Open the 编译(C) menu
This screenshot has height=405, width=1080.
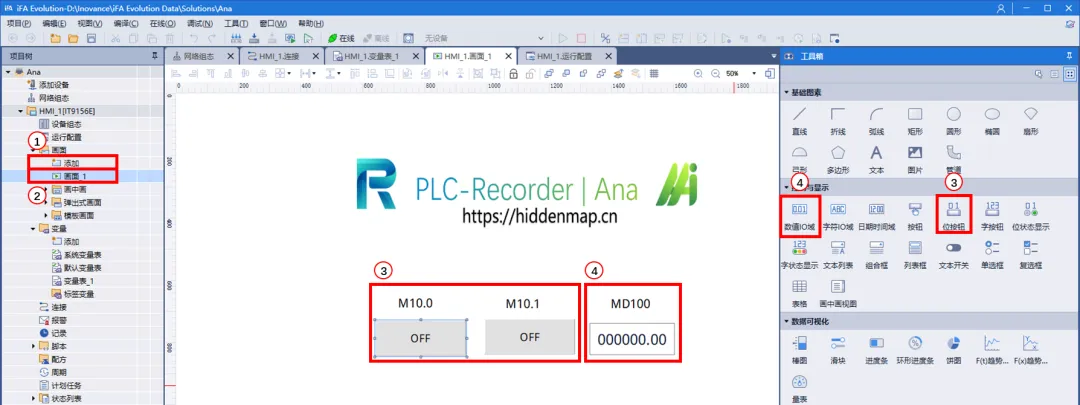pyautogui.click(x=126, y=23)
